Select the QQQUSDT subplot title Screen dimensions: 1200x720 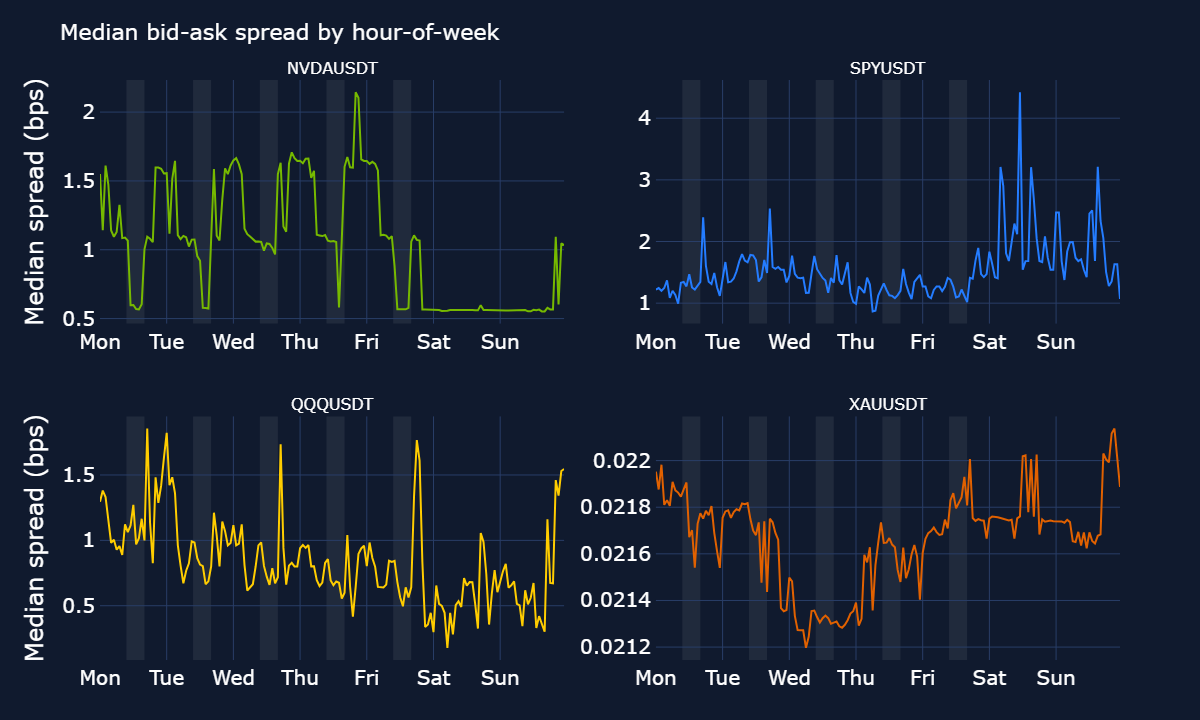point(332,405)
